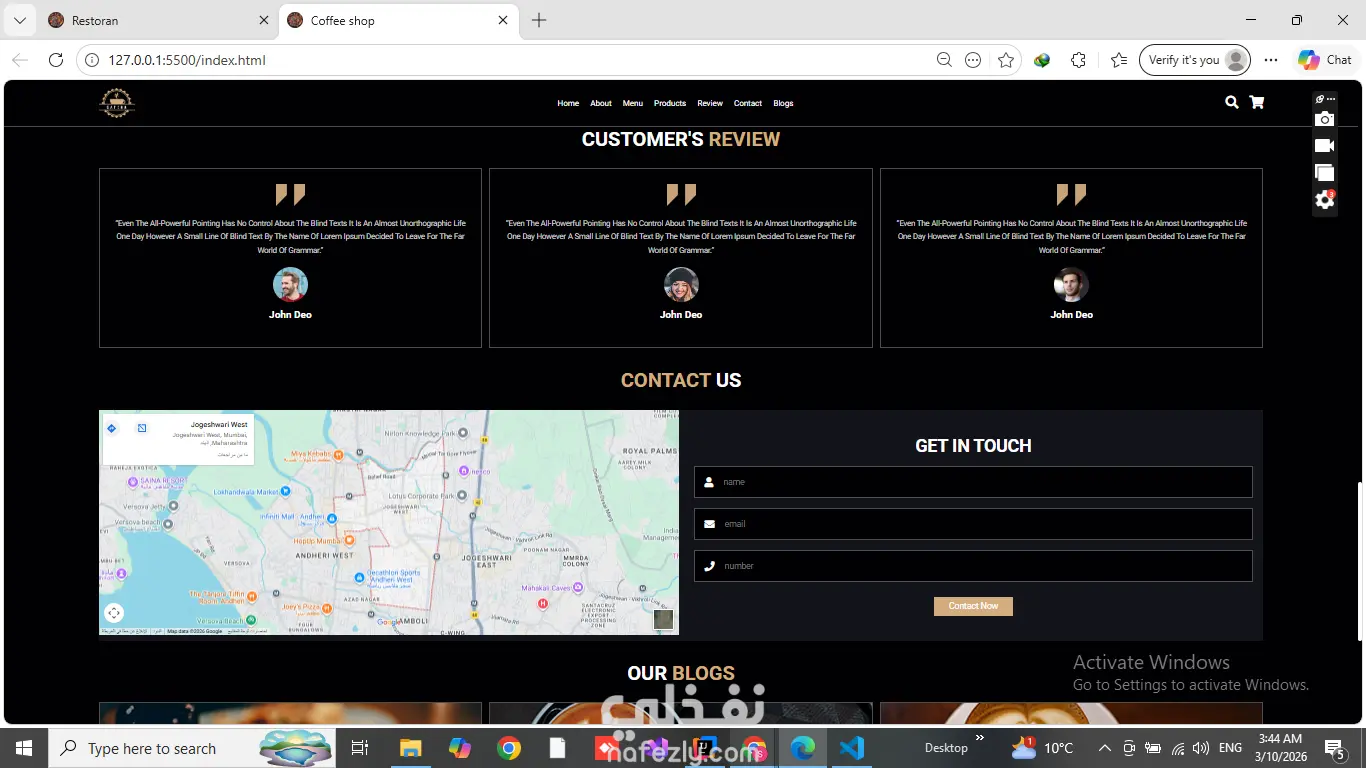This screenshot has width=1366, height=768.
Task: Click the taskbar search box
Action: [x=193, y=748]
